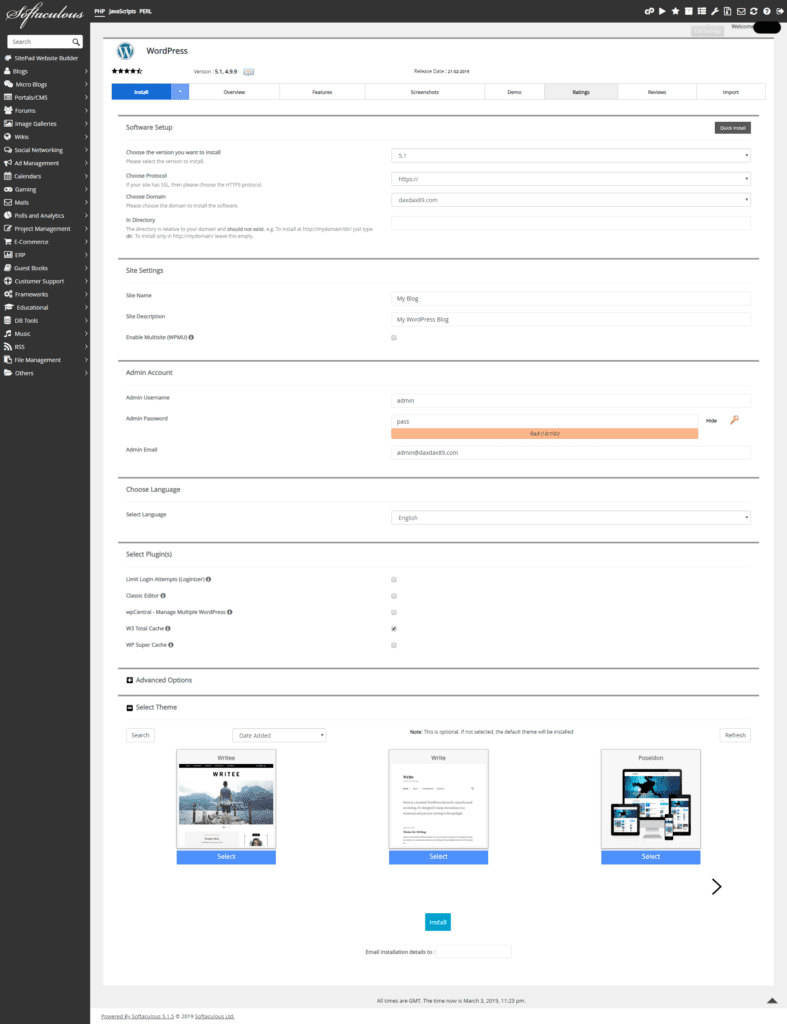Viewport: 787px width, 1024px height.
Task: Click the changelog icon beside version number
Action: point(249,72)
